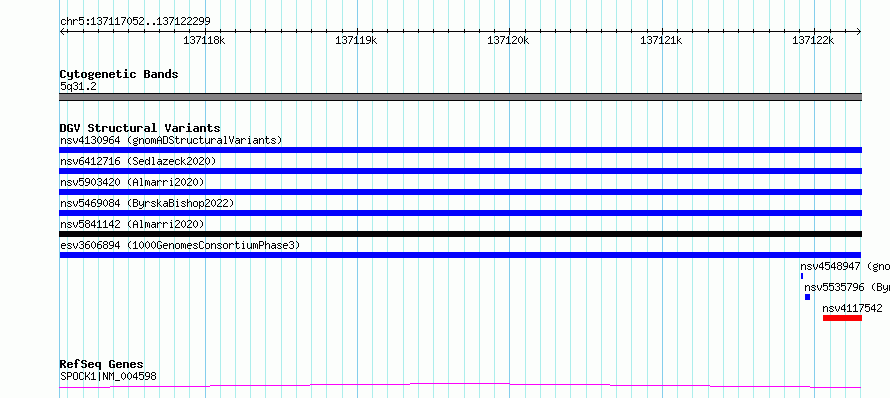The image size is (890, 398).
Task: Click the RefSeq Genes track heading
Action: tap(102, 364)
